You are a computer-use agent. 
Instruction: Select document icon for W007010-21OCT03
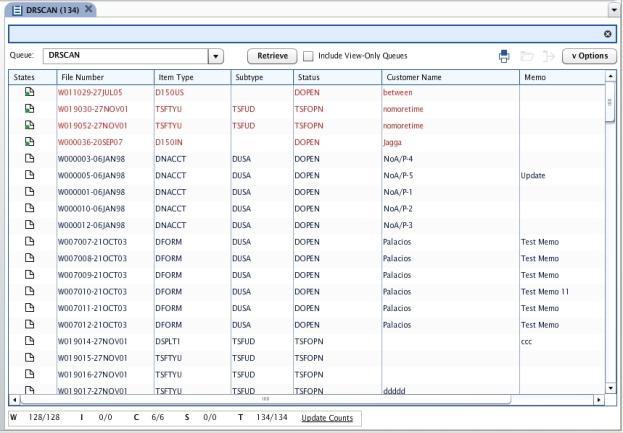click(x=29, y=291)
